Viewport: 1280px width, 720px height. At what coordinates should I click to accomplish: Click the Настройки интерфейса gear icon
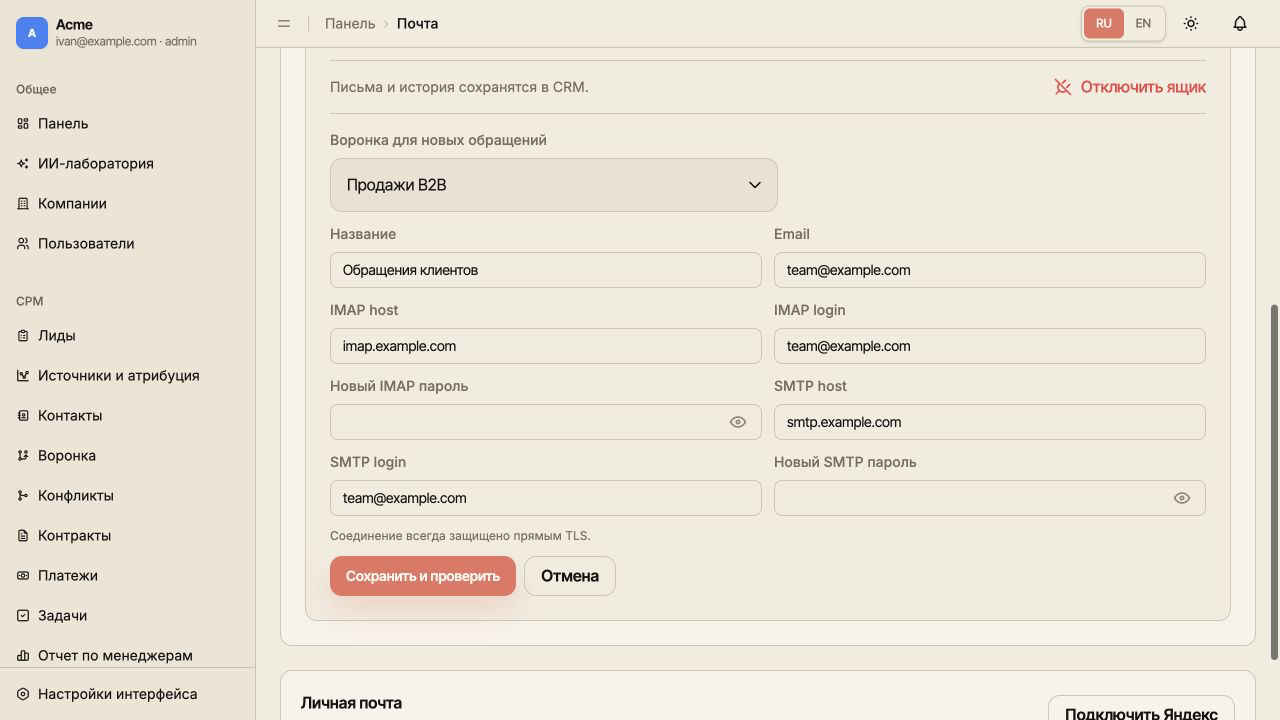coord(23,694)
